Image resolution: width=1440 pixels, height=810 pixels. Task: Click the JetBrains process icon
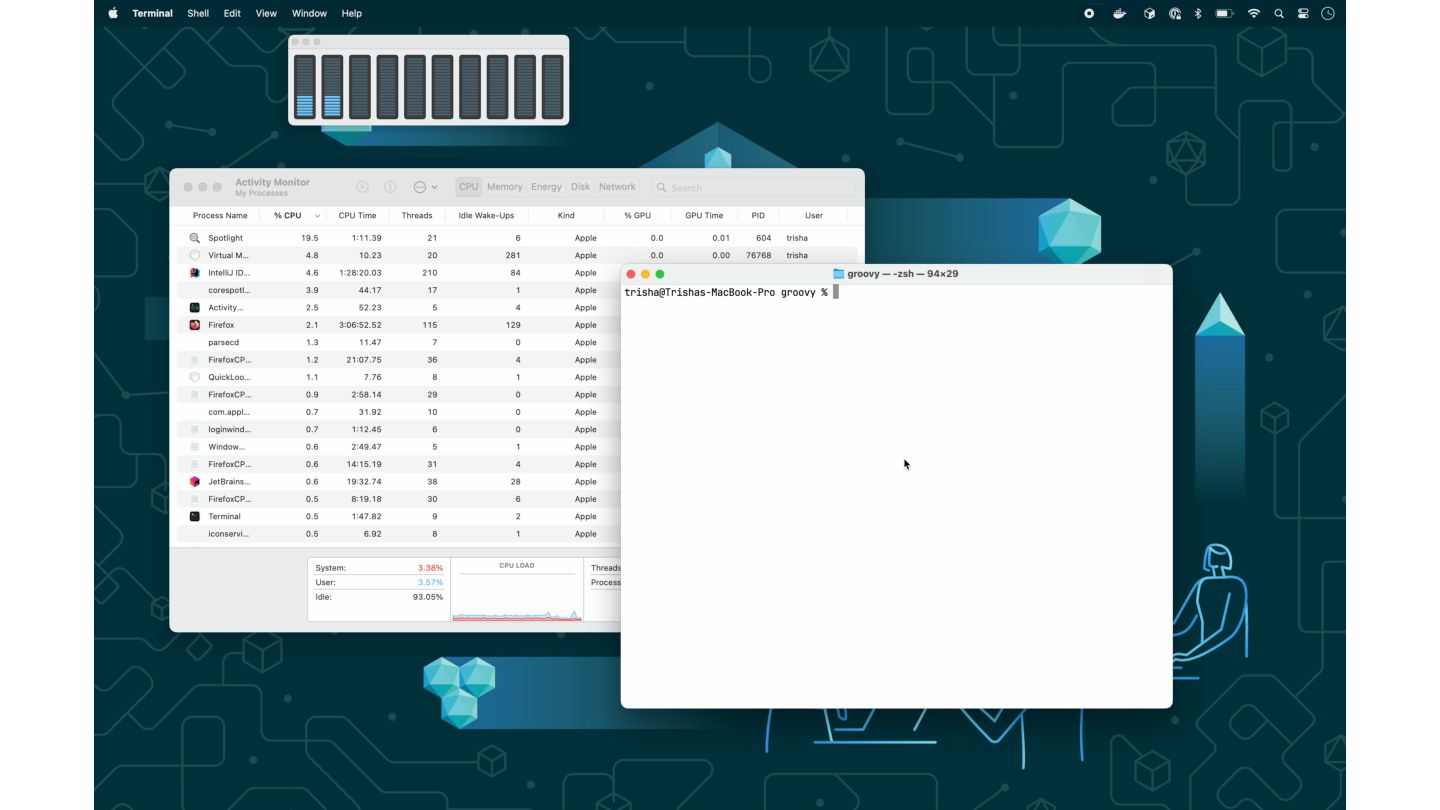coord(195,481)
